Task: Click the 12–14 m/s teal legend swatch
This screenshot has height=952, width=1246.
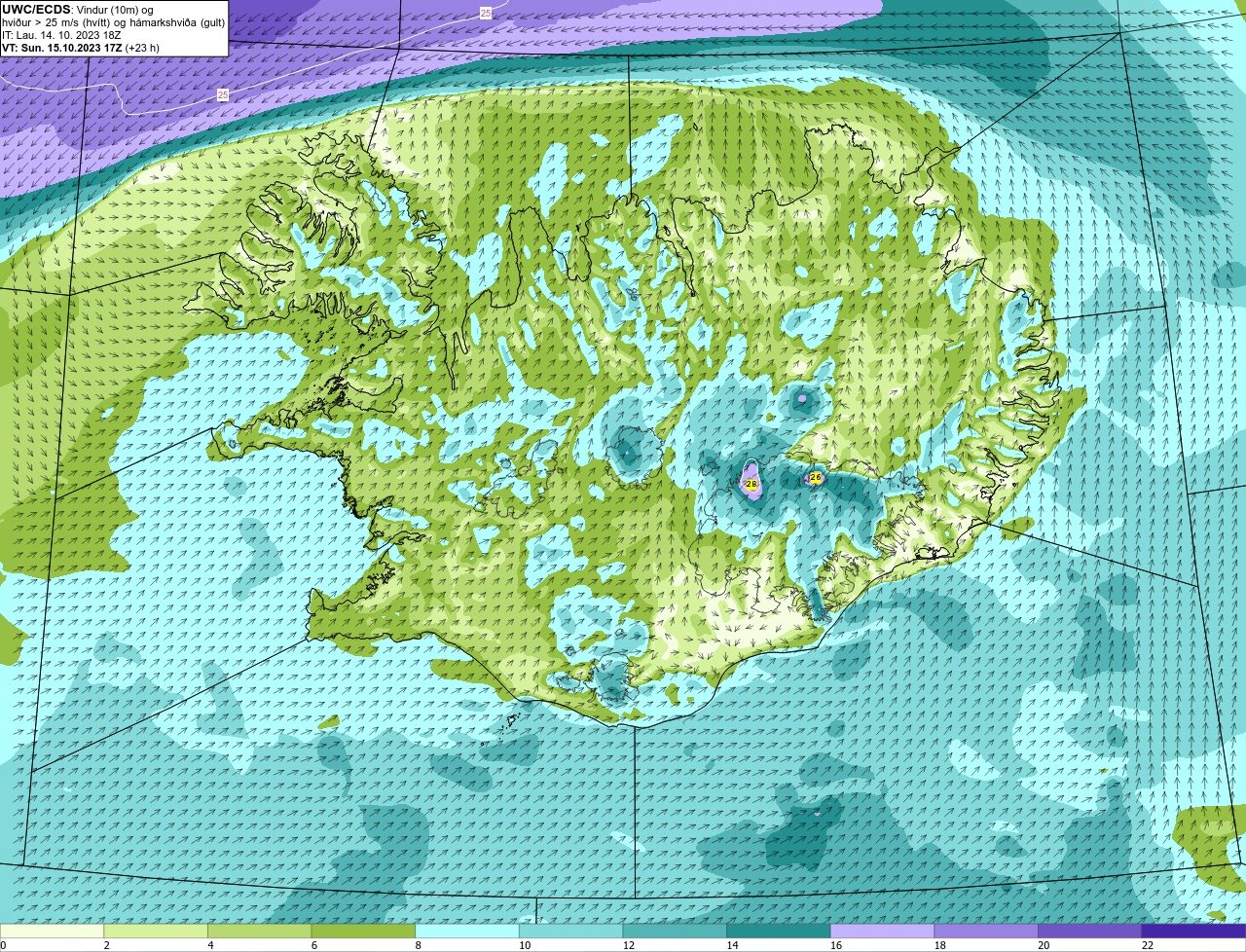Action: (x=675, y=931)
